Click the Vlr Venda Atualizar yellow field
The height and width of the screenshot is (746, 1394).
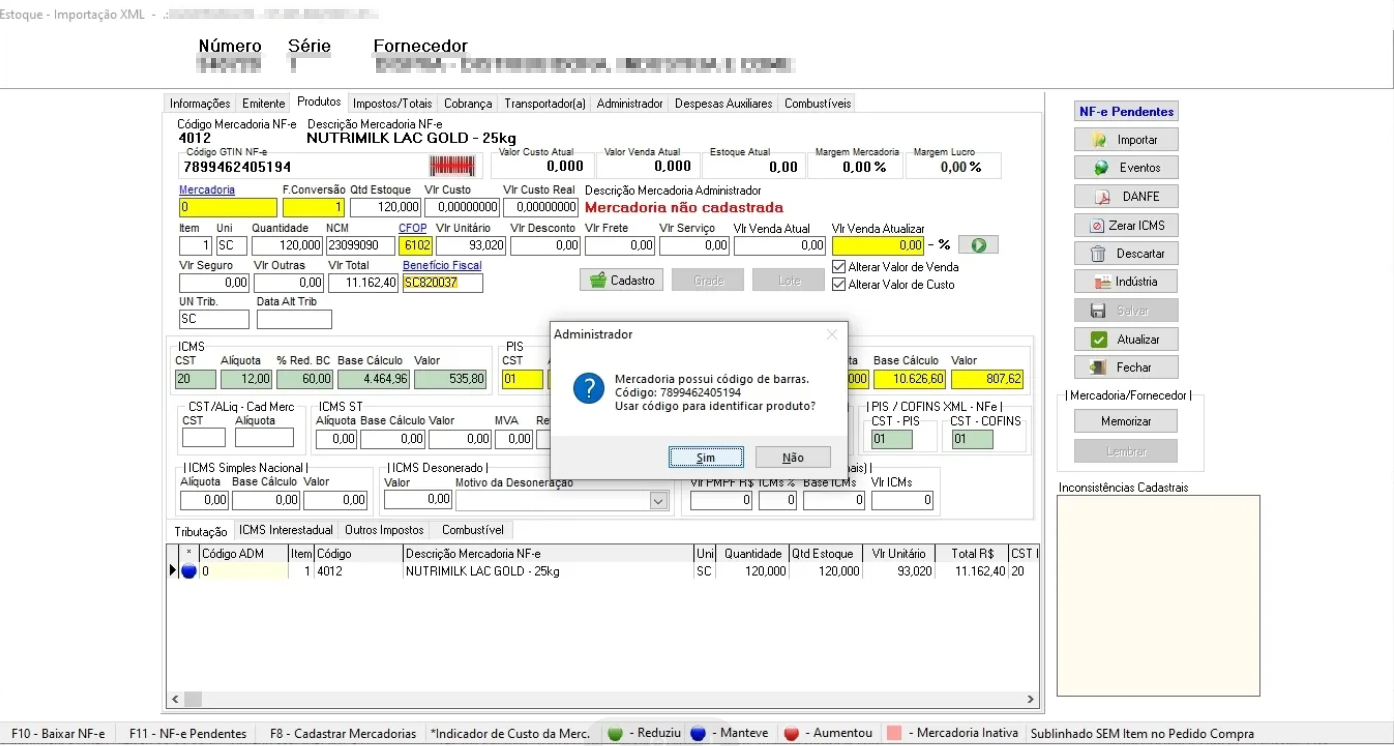pos(878,245)
